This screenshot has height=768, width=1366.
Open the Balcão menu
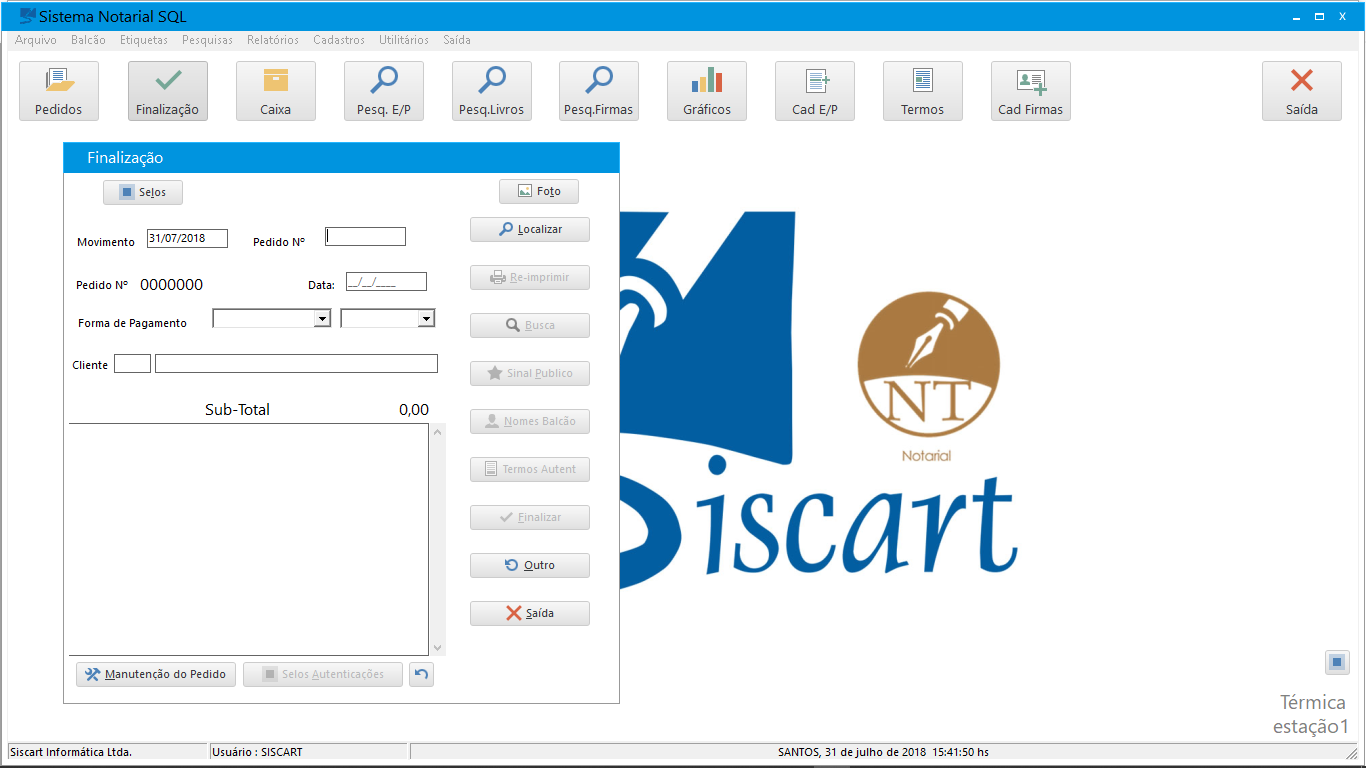point(88,40)
